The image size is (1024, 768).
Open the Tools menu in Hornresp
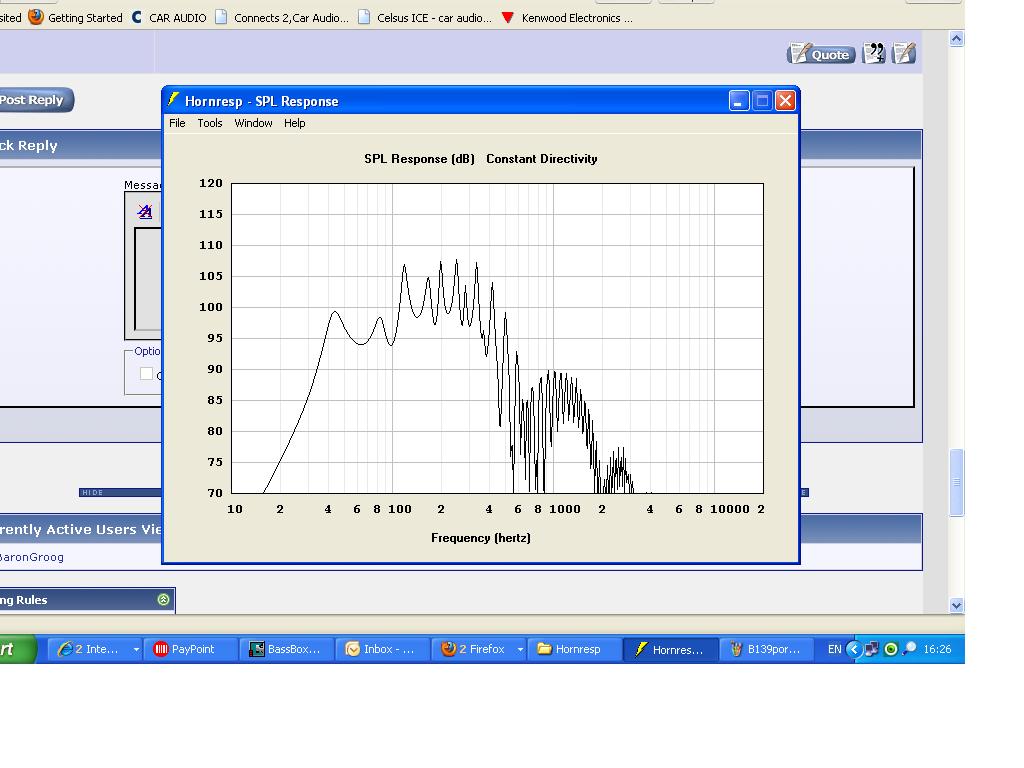tap(210, 123)
